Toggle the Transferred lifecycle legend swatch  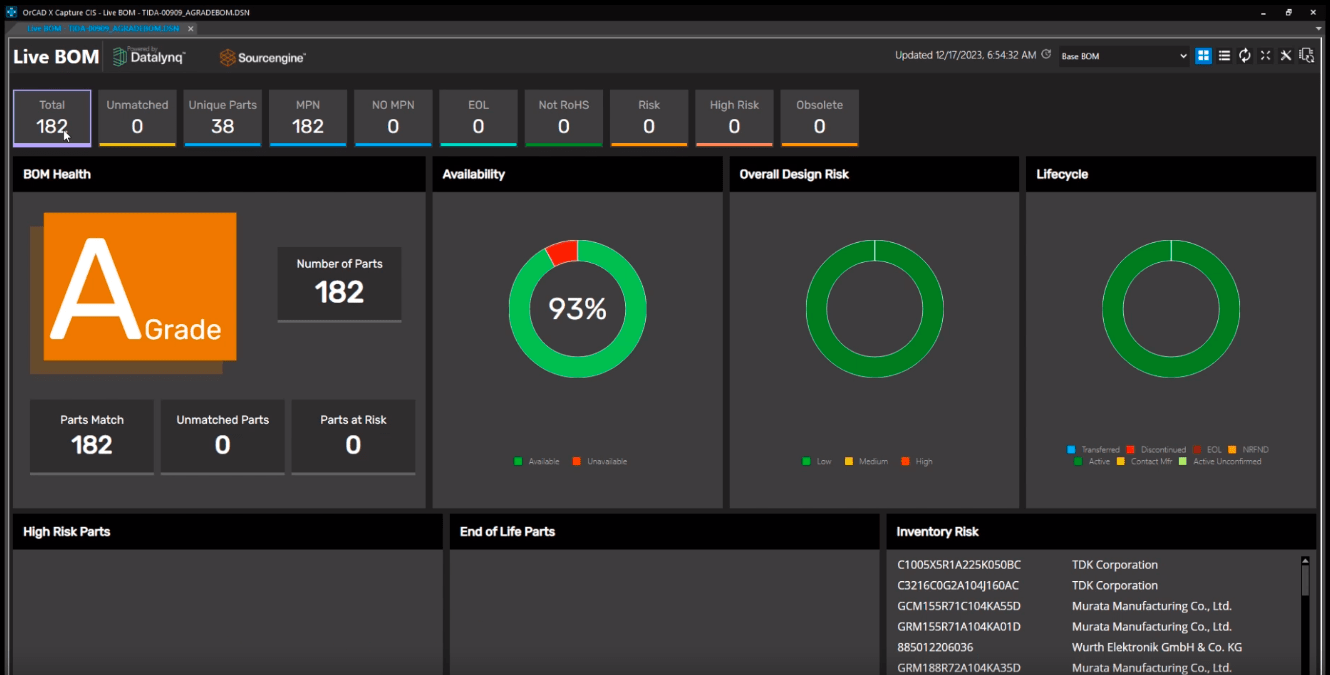click(1072, 450)
